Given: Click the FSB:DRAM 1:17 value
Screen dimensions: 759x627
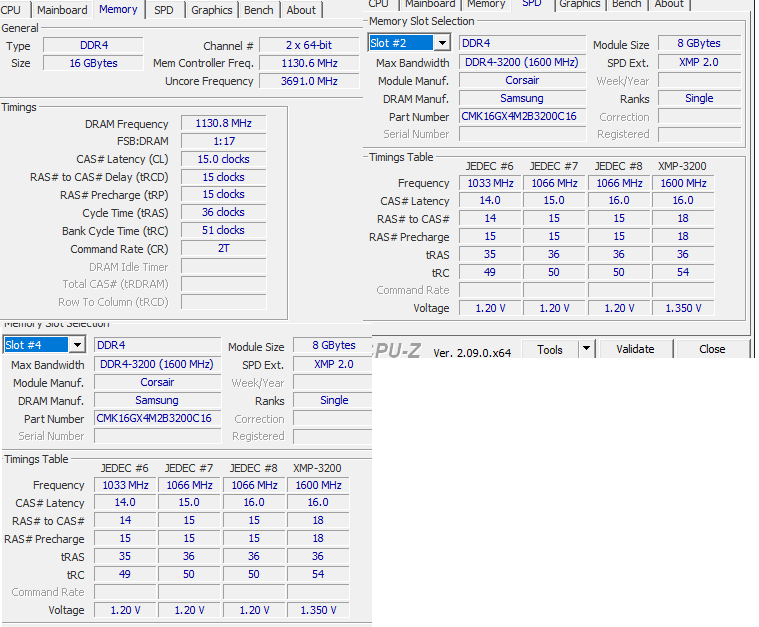Looking at the screenshot, I should pyautogui.click(x=224, y=141).
